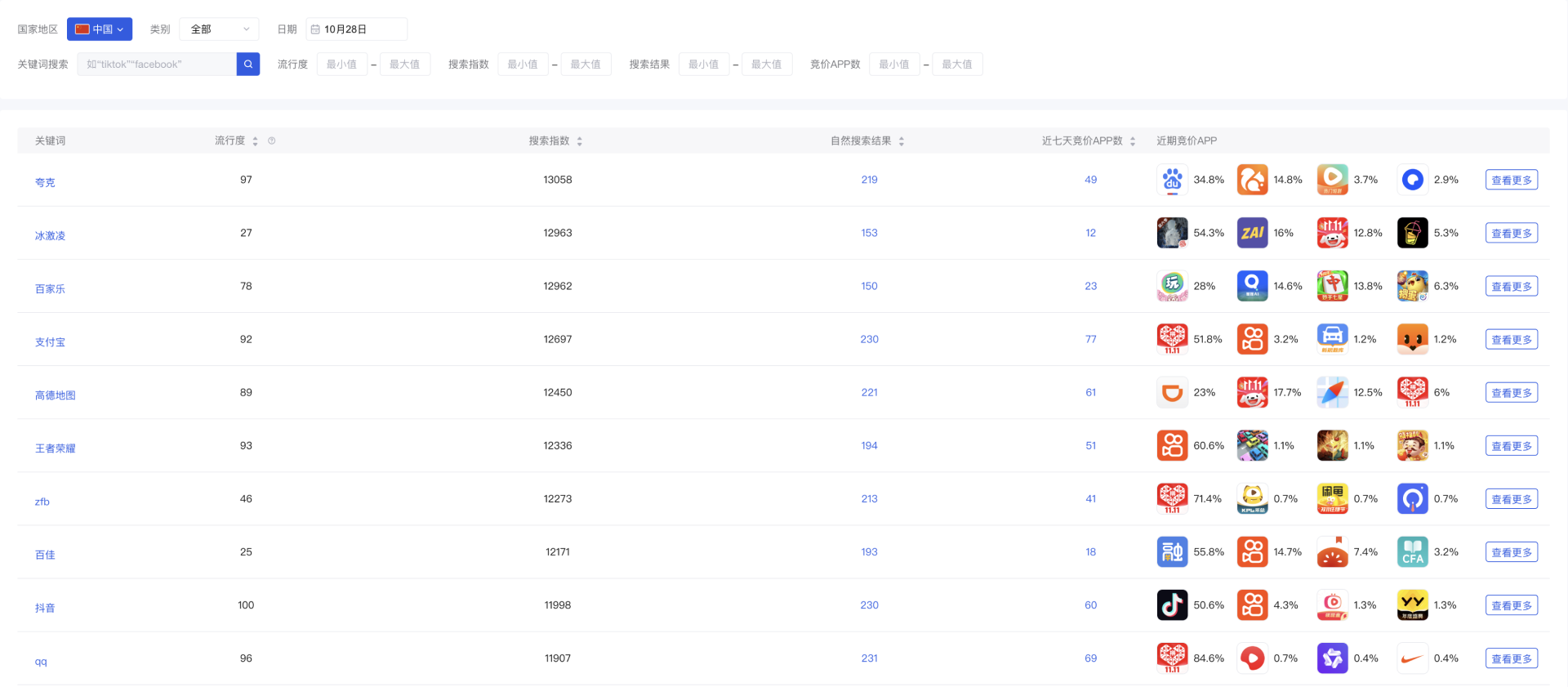Open the 高德地图 keyword link

[55, 395]
